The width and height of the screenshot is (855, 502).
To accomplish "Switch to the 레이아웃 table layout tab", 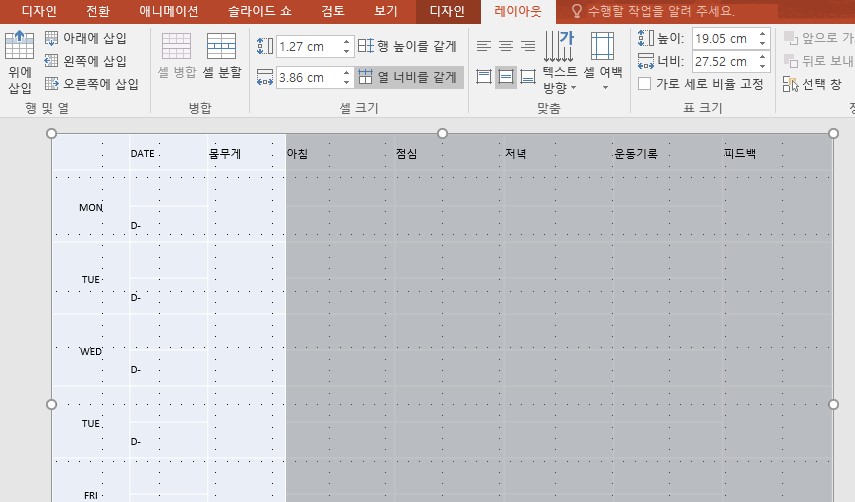I will [x=518, y=11].
